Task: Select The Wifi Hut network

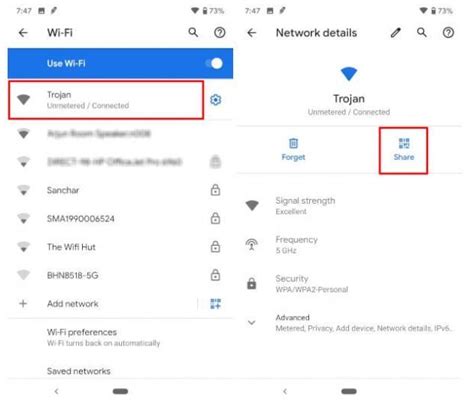Action: [x=120, y=247]
